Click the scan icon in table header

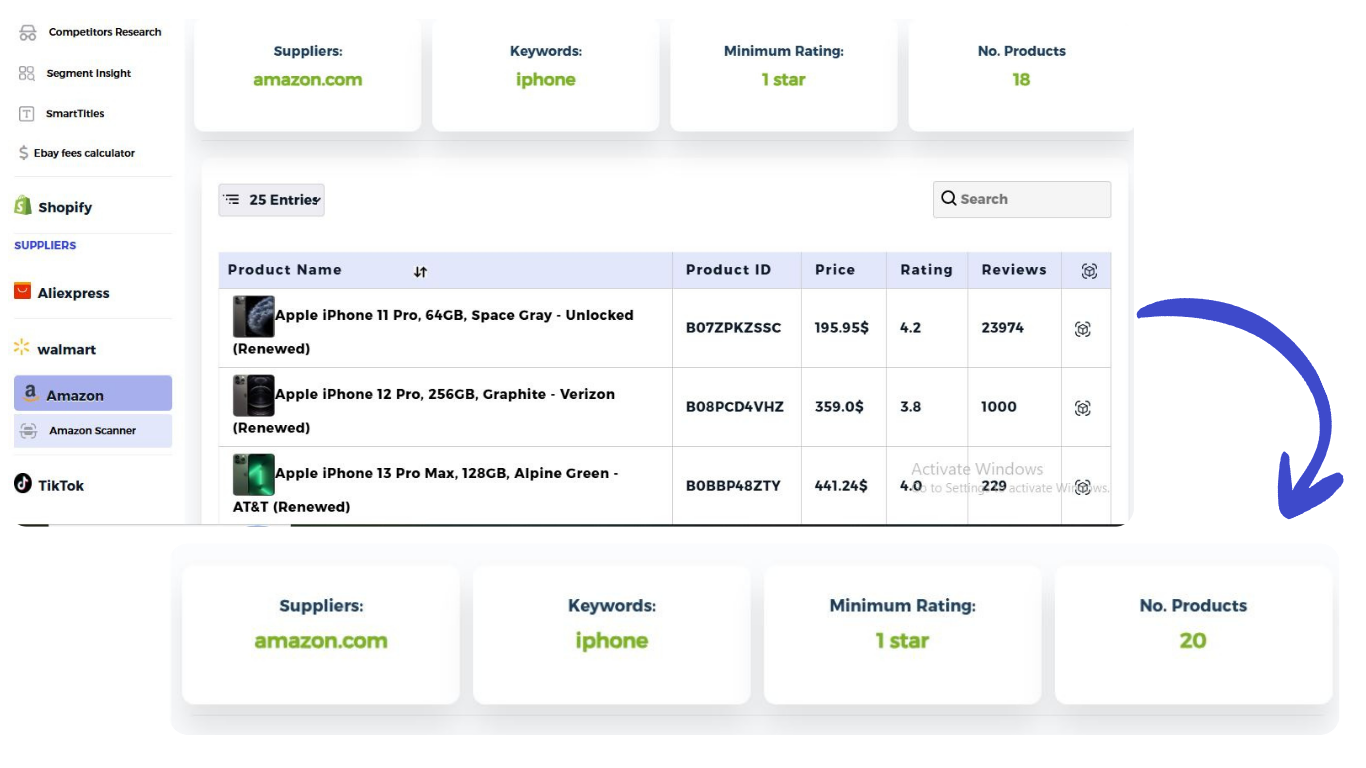[1090, 271]
